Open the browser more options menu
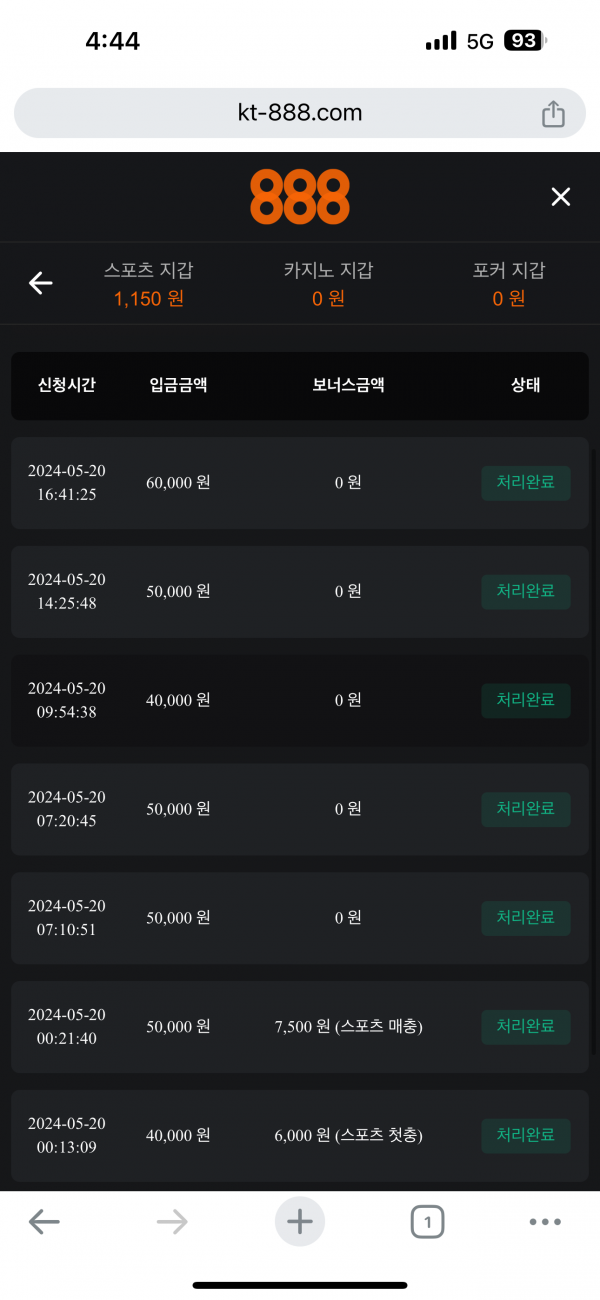 545,1221
